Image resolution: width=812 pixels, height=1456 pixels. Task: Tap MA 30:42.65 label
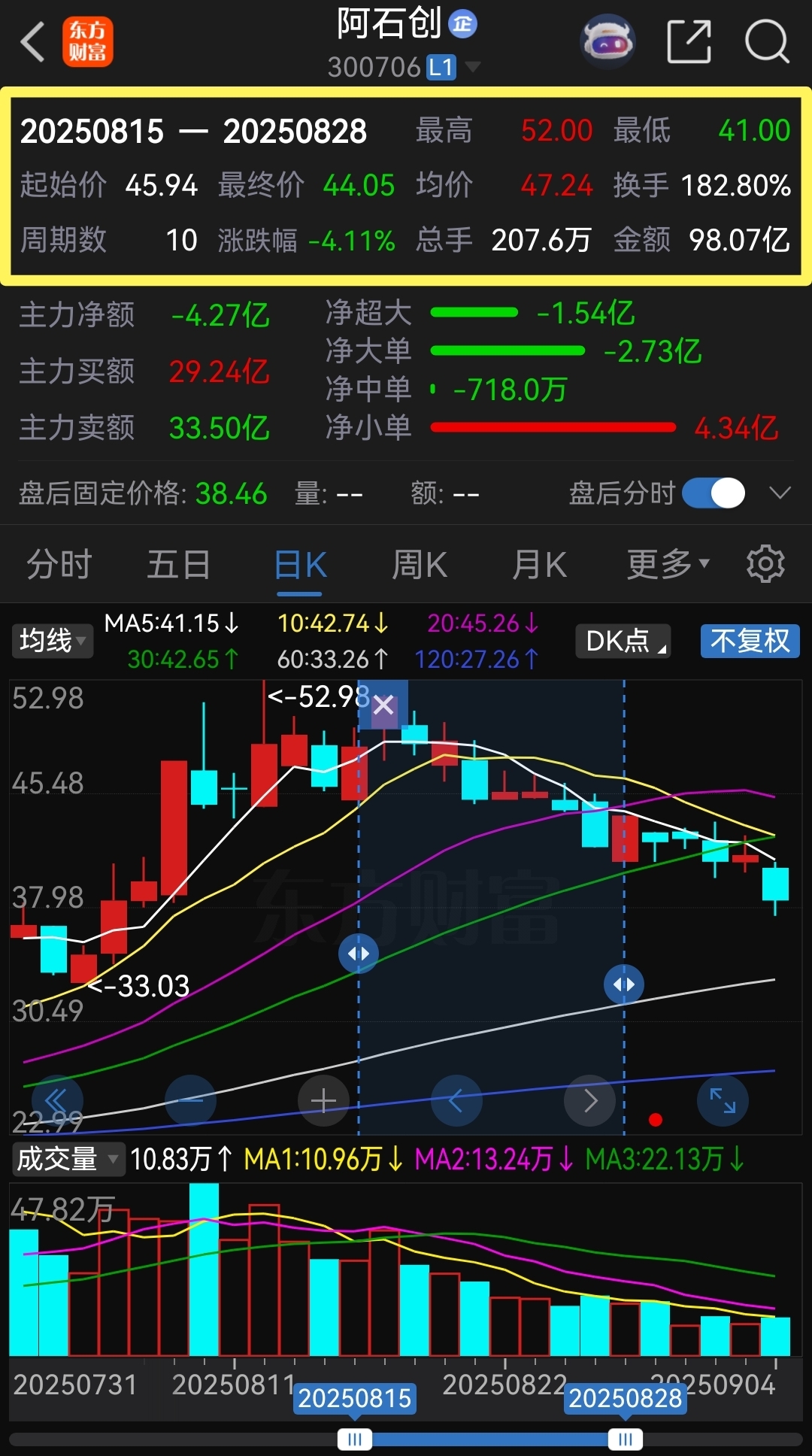183,660
